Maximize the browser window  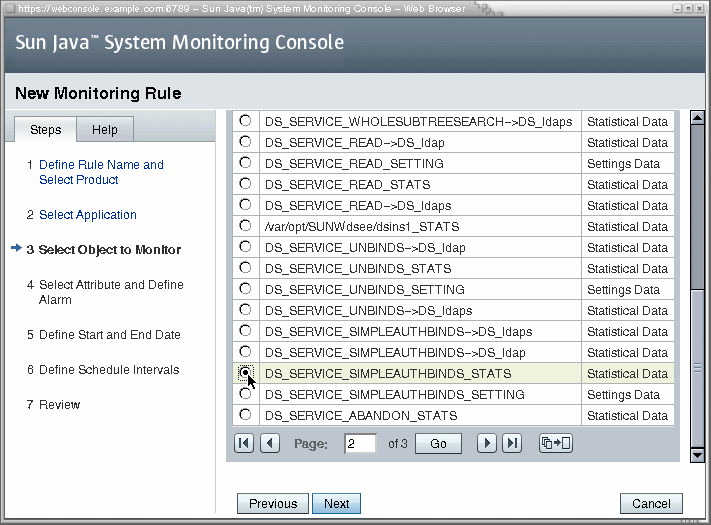point(688,8)
